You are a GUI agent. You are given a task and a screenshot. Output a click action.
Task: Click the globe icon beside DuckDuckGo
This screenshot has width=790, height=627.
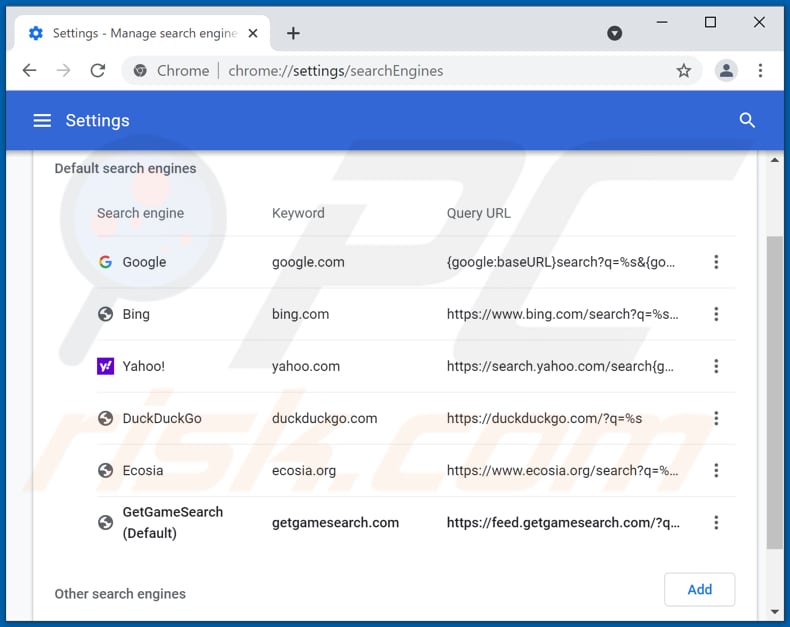tap(105, 418)
